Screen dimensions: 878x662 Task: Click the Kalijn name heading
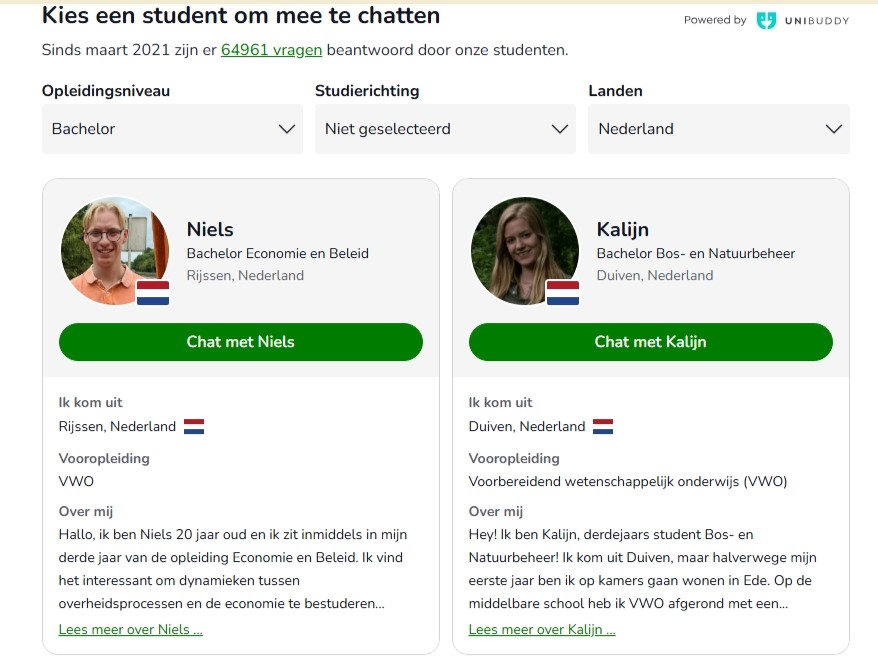click(x=623, y=230)
